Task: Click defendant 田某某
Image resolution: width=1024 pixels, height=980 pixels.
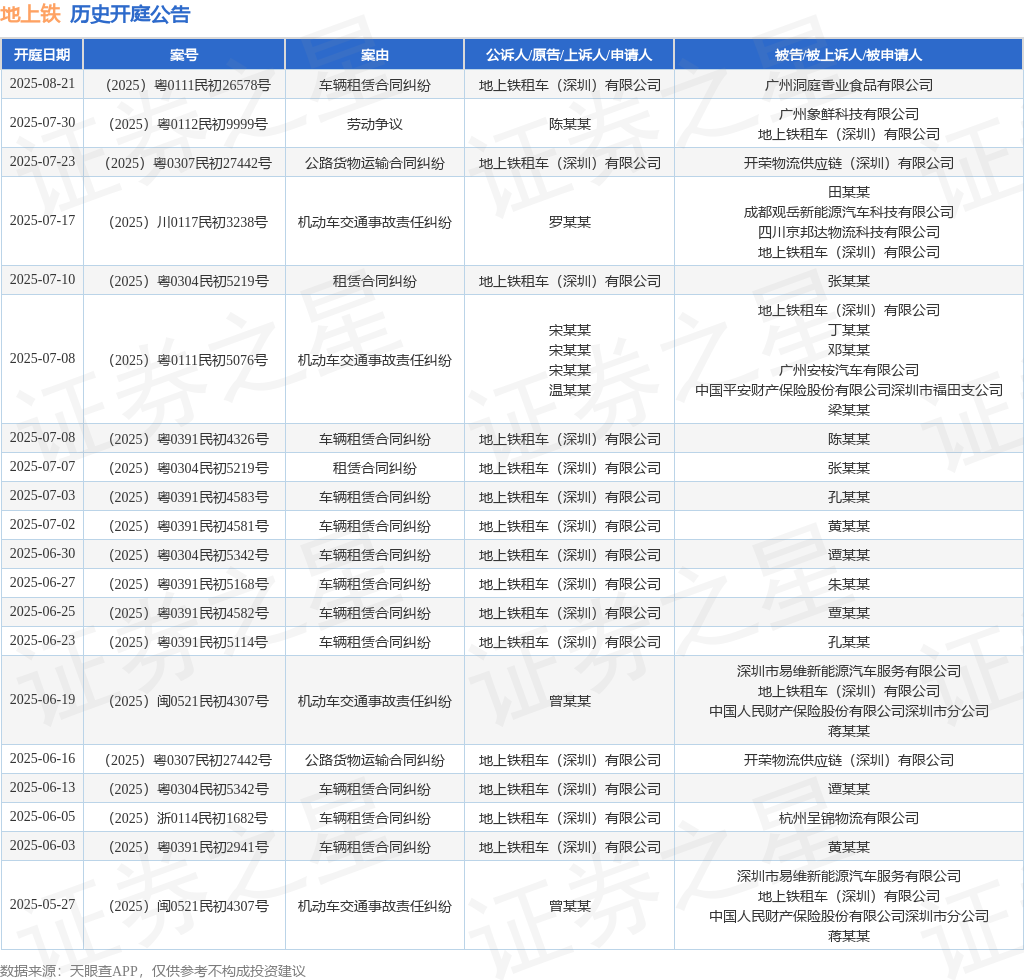Action: coord(849,192)
